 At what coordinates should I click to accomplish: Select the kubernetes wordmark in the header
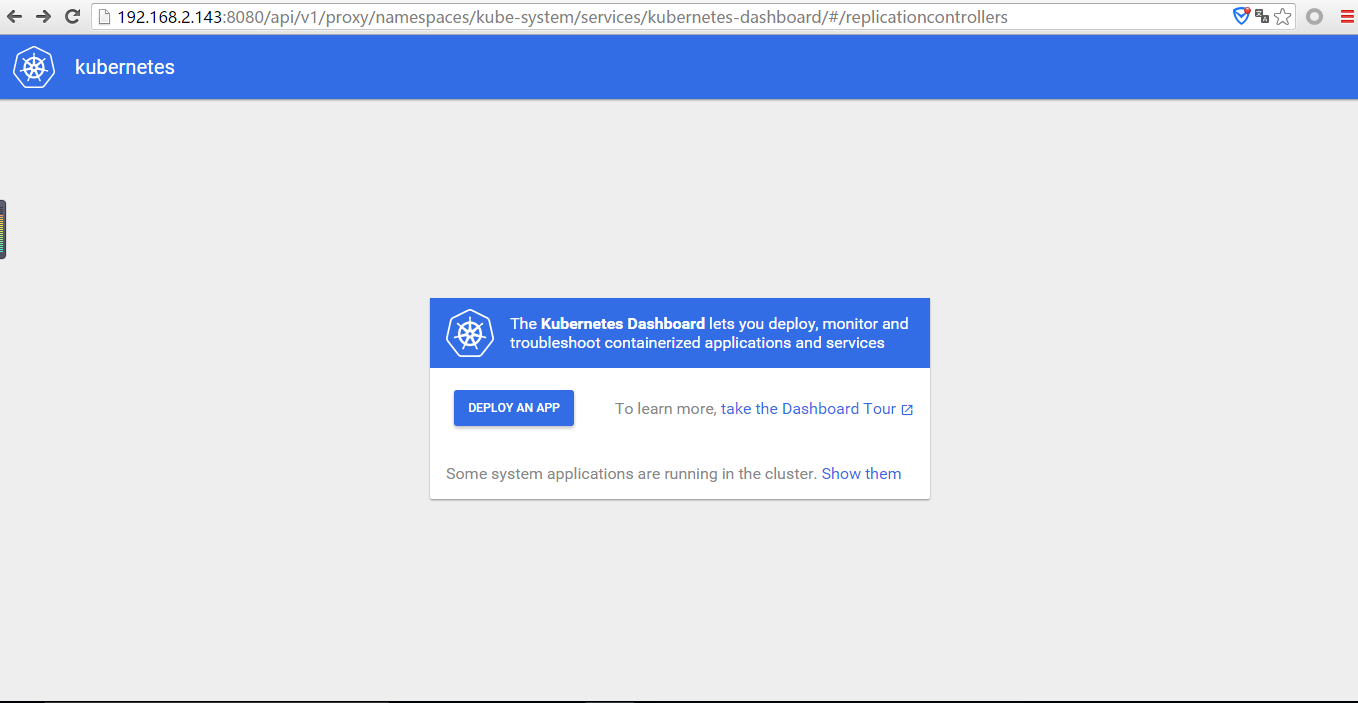[124, 67]
